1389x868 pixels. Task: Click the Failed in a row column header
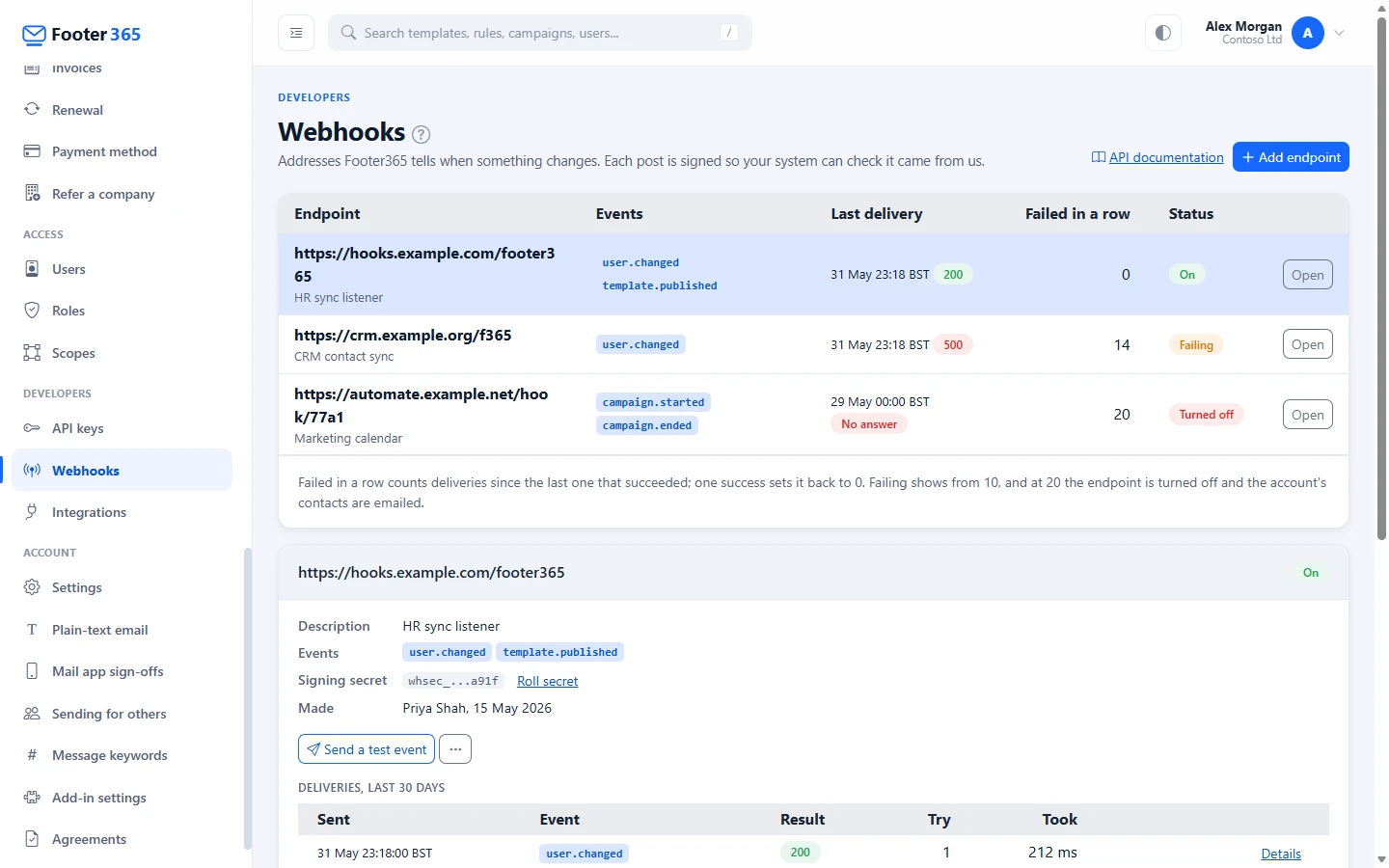click(x=1077, y=214)
